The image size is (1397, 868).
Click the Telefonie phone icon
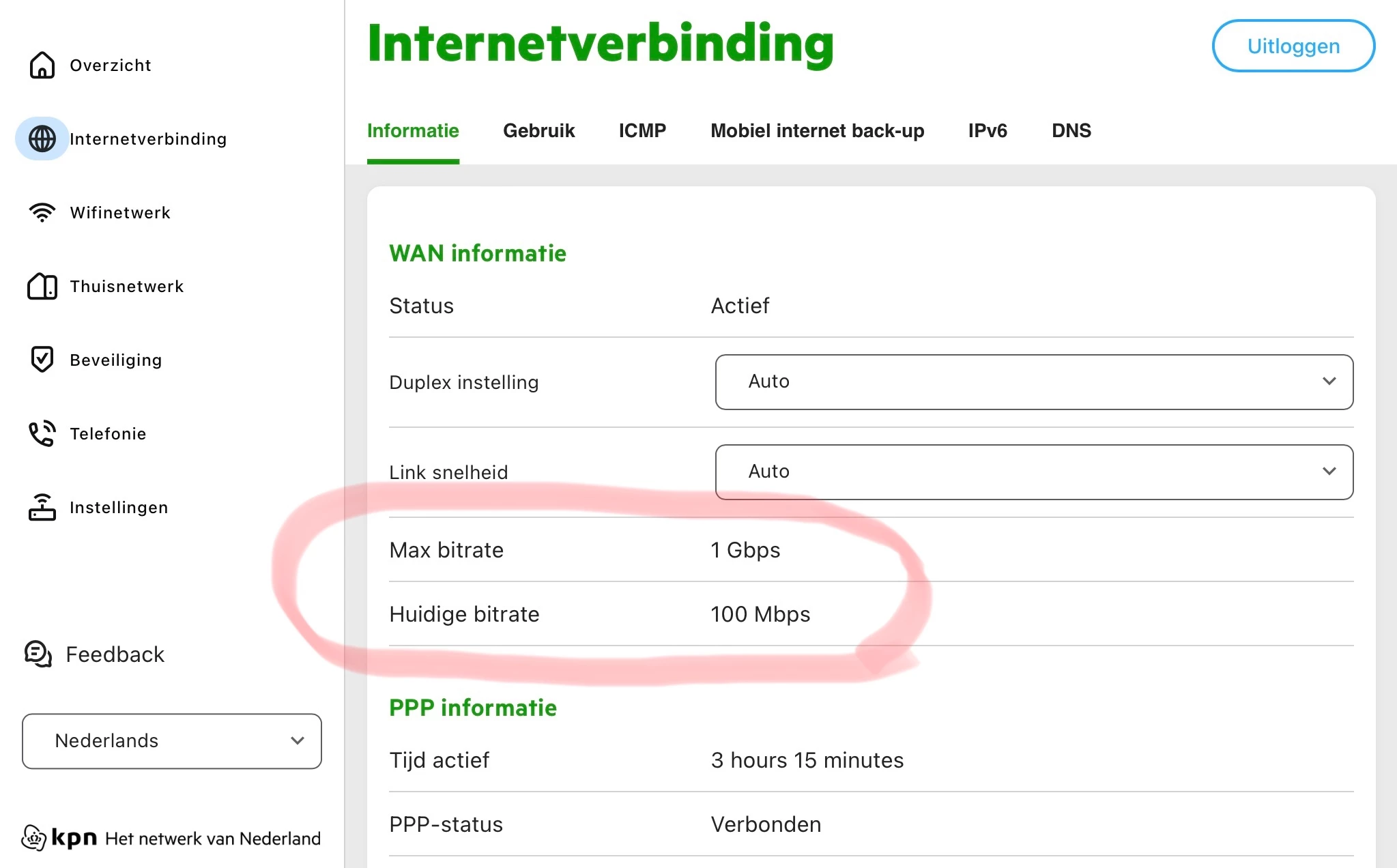pos(42,433)
